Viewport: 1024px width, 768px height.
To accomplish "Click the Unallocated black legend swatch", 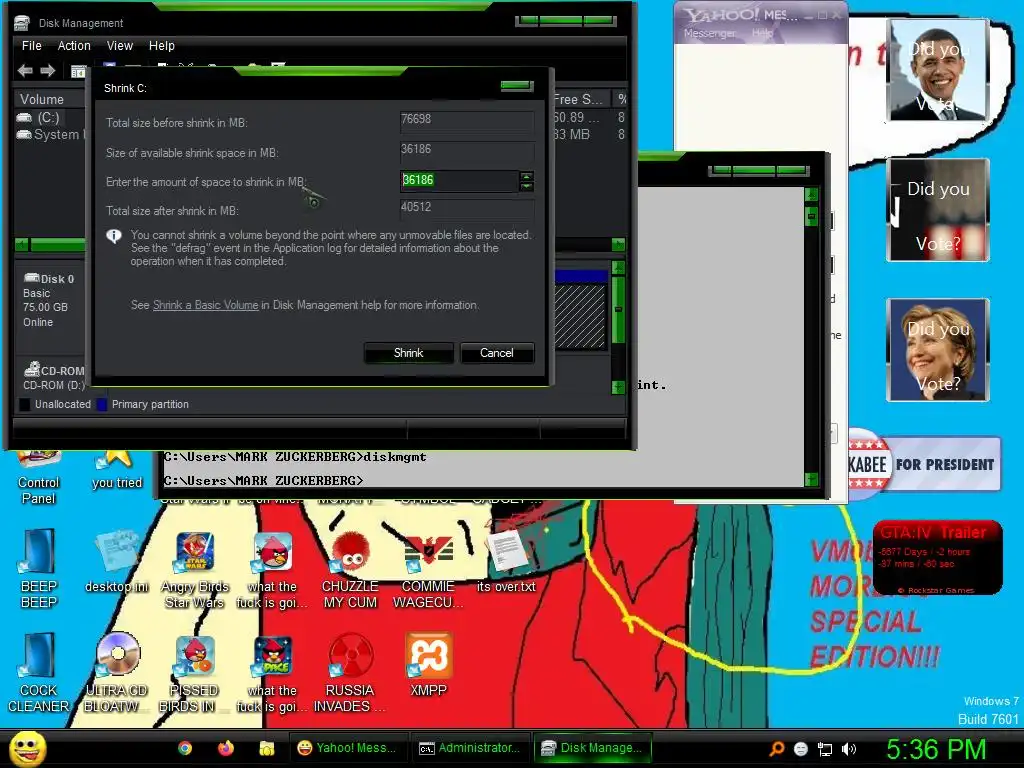I will coord(25,405).
